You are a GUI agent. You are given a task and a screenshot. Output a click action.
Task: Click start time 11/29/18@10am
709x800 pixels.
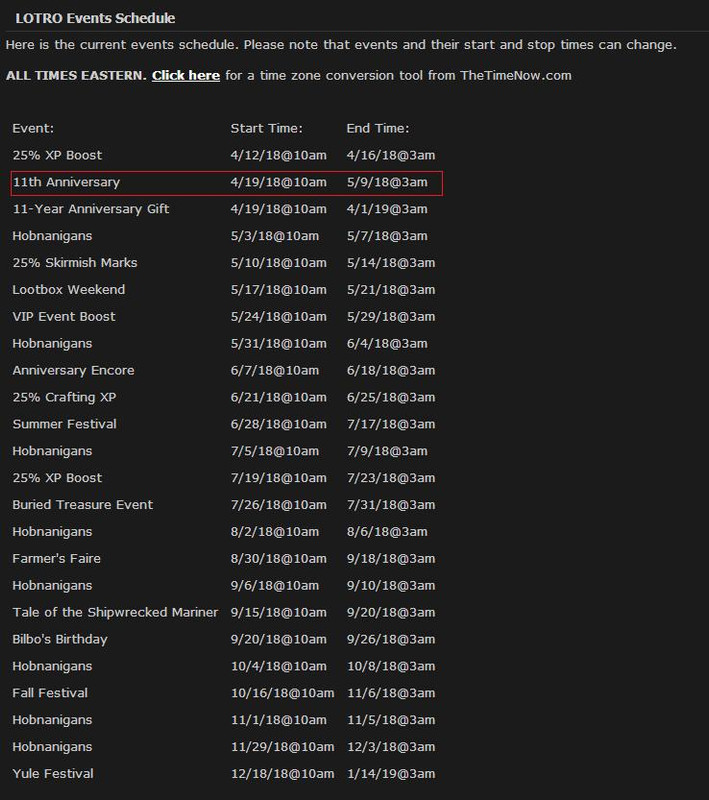click(283, 747)
